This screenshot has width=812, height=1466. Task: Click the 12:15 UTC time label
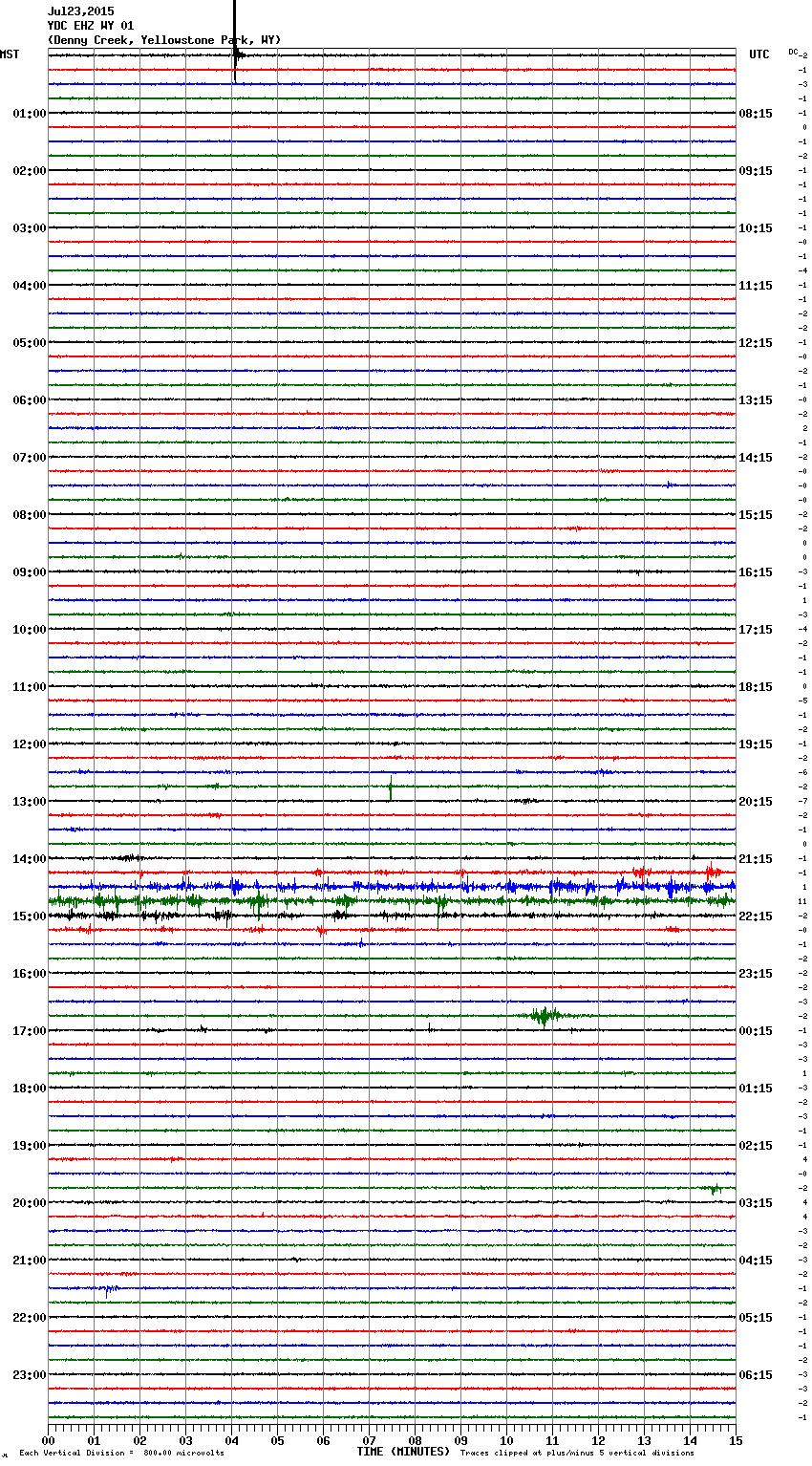[756, 343]
